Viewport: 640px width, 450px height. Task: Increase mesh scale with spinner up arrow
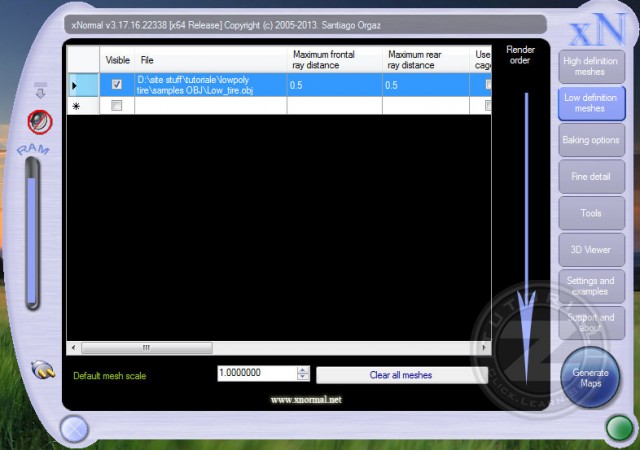point(303,370)
